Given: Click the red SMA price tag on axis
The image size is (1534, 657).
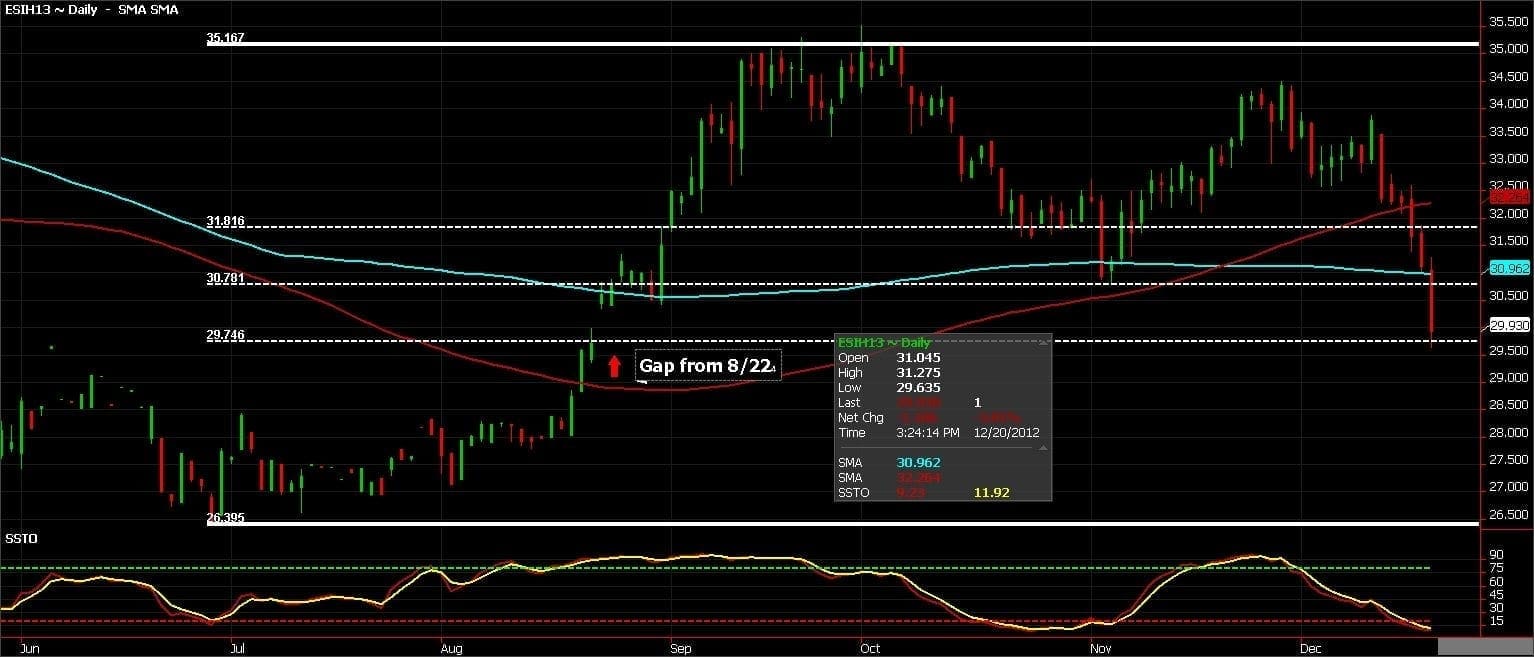Looking at the screenshot, I should tap(1509, 198).
